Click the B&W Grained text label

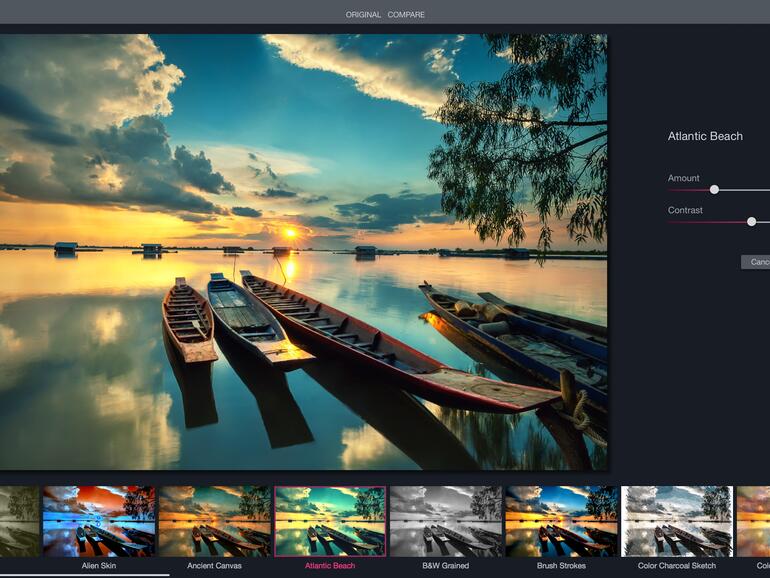pyautogui.click(x=446, y=566)
